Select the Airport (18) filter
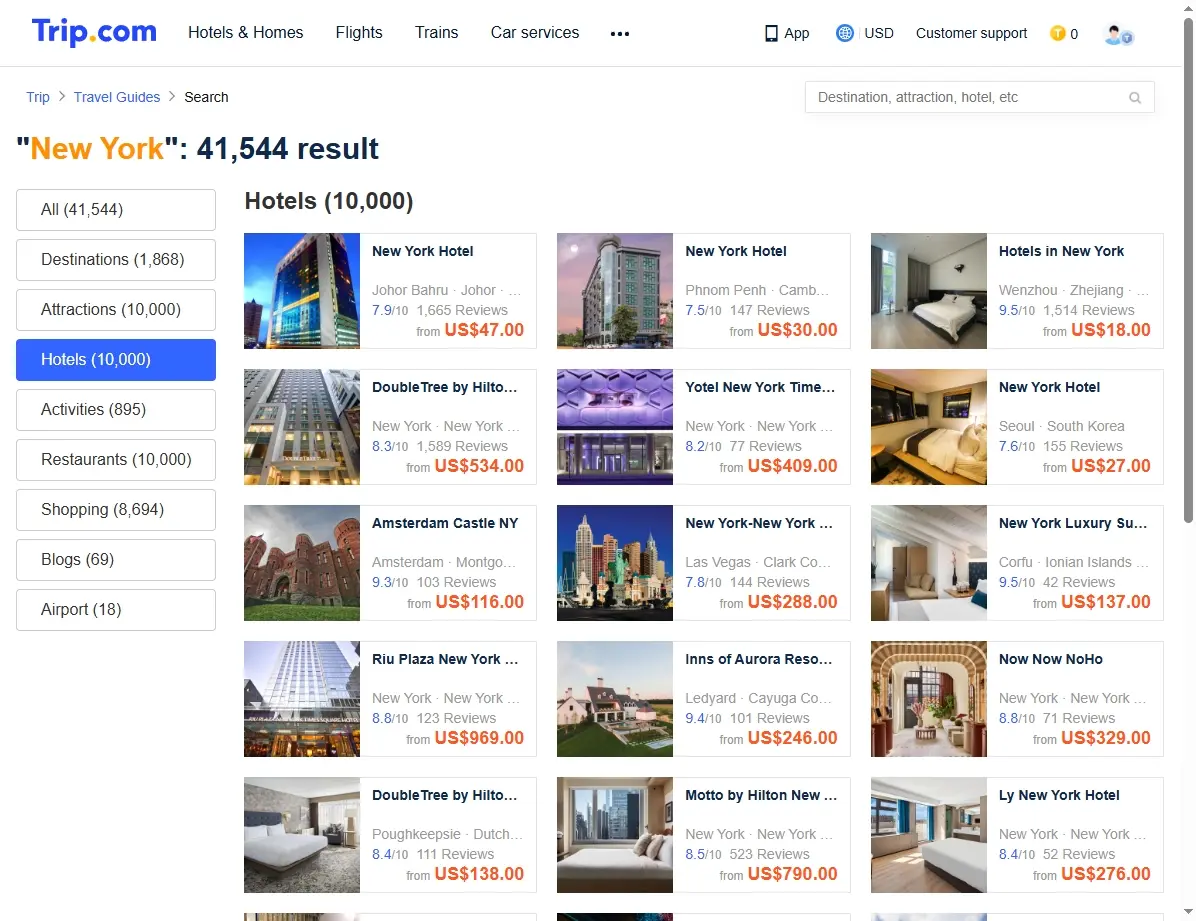The width and height of the screenshot is (1196, 921). (116, 610)
